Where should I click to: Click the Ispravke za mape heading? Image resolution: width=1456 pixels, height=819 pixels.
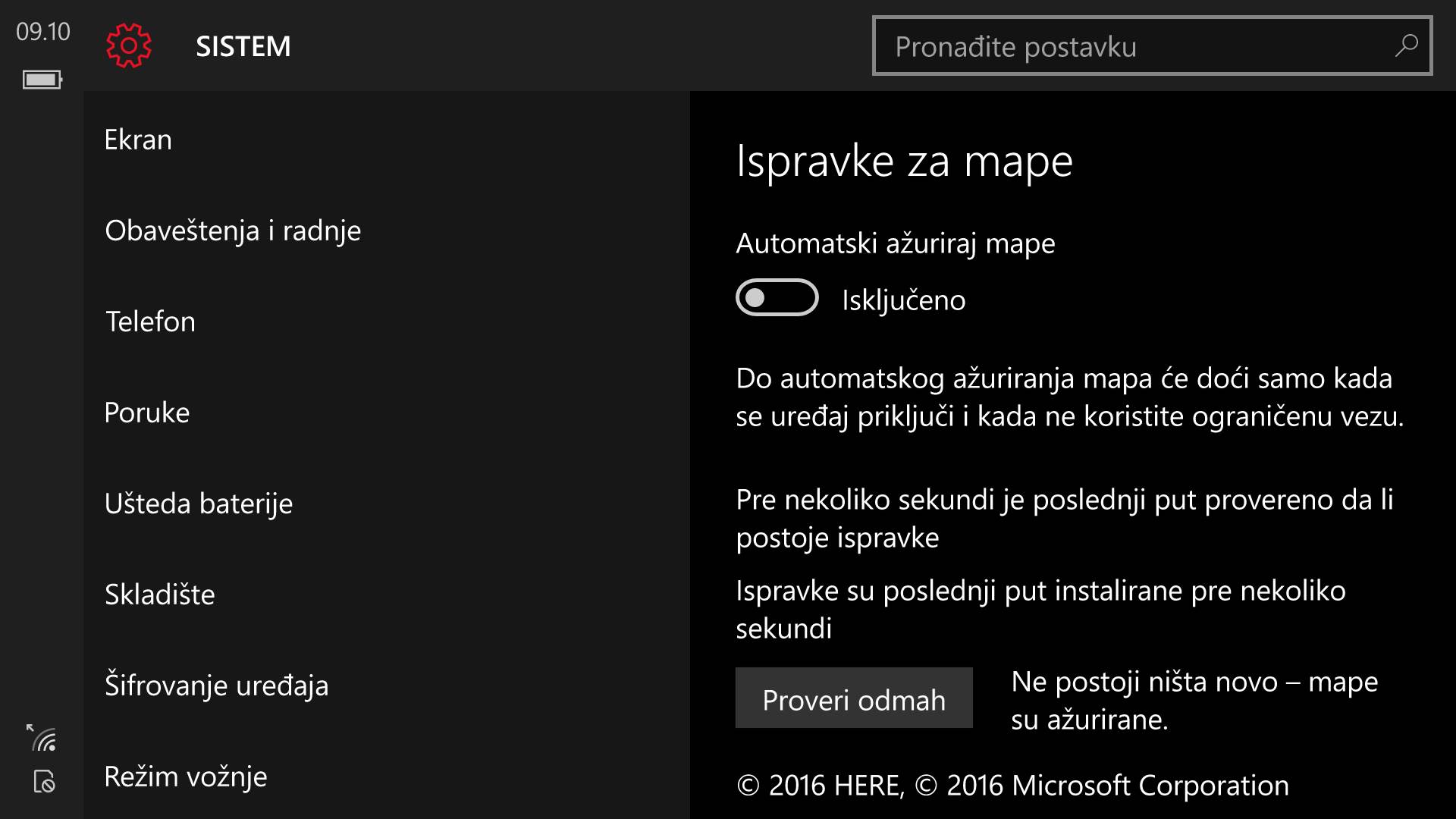point(904,161)
